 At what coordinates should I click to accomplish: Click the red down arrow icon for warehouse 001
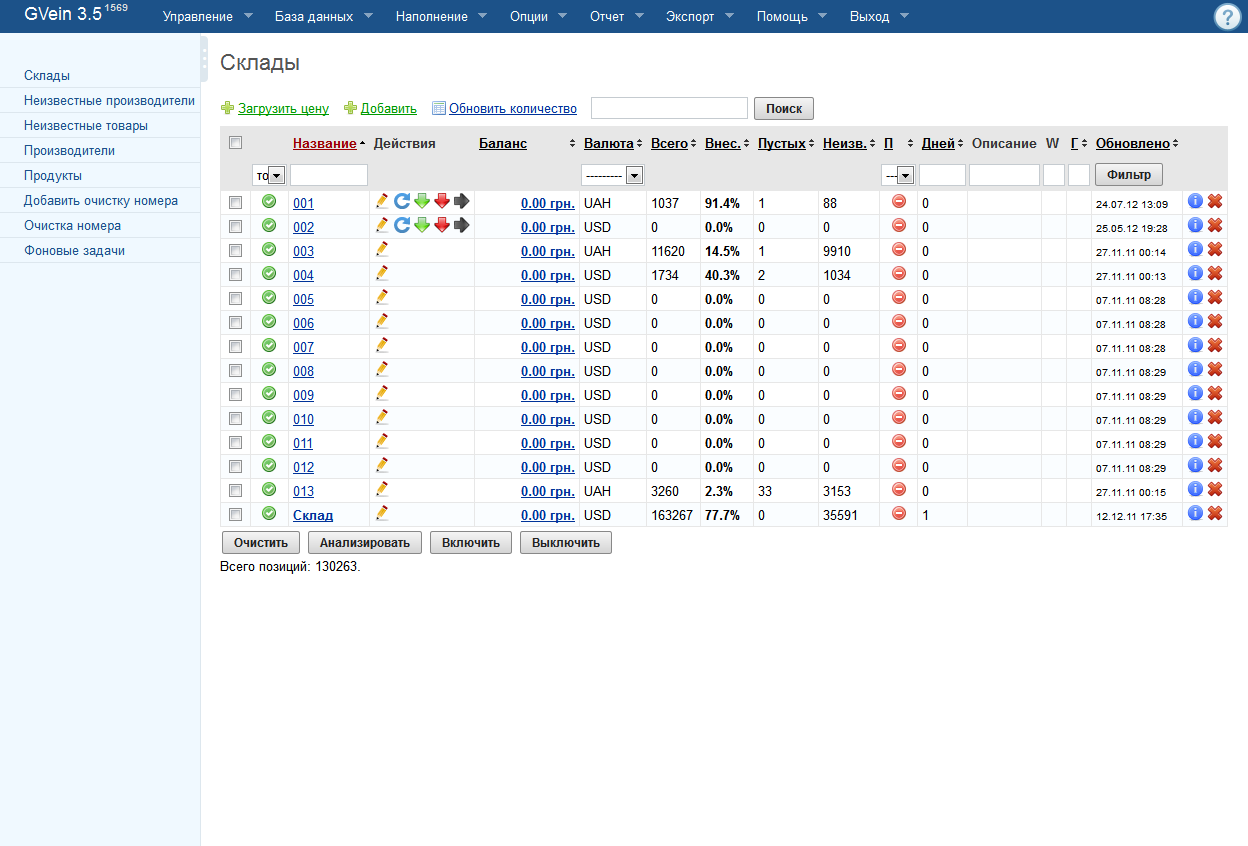coord(442,201)
